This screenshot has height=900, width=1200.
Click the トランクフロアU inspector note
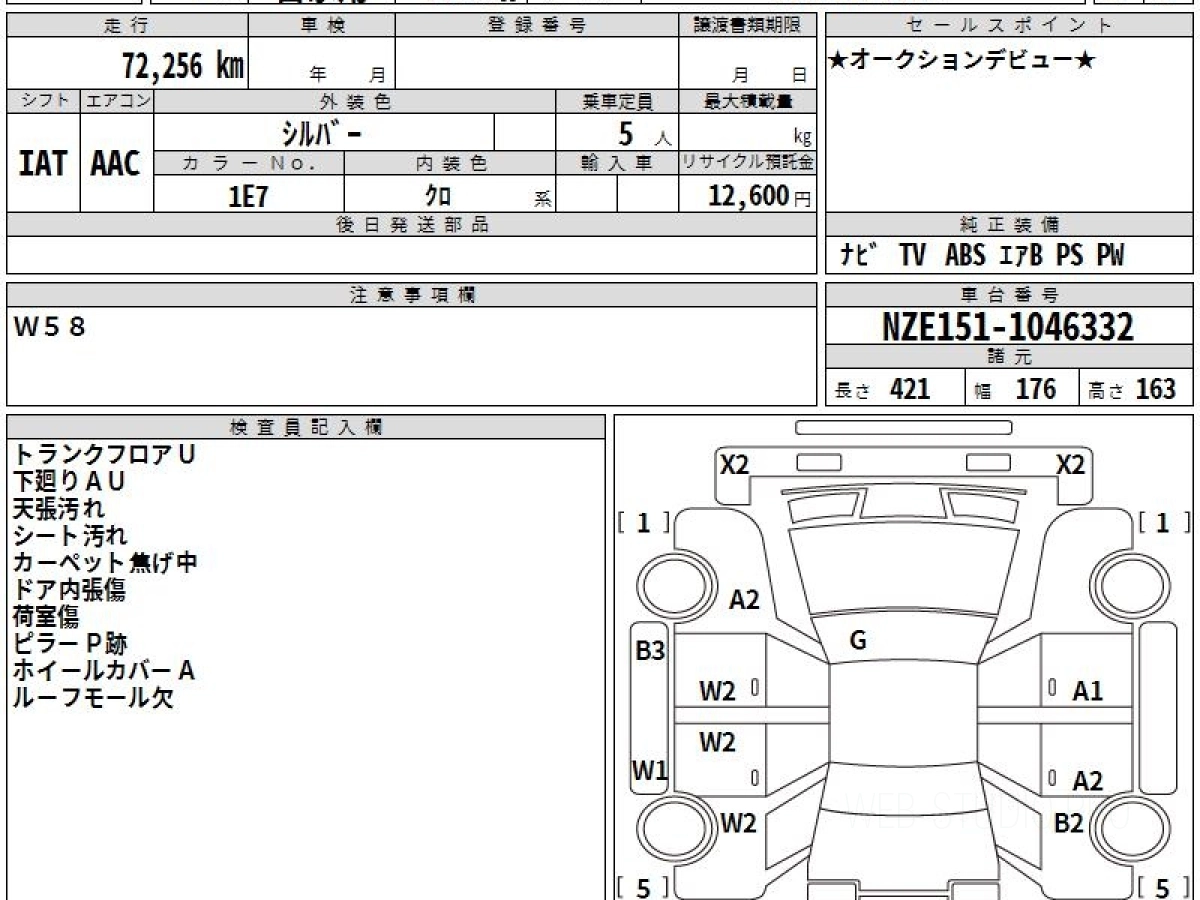(x=104, y=454)
